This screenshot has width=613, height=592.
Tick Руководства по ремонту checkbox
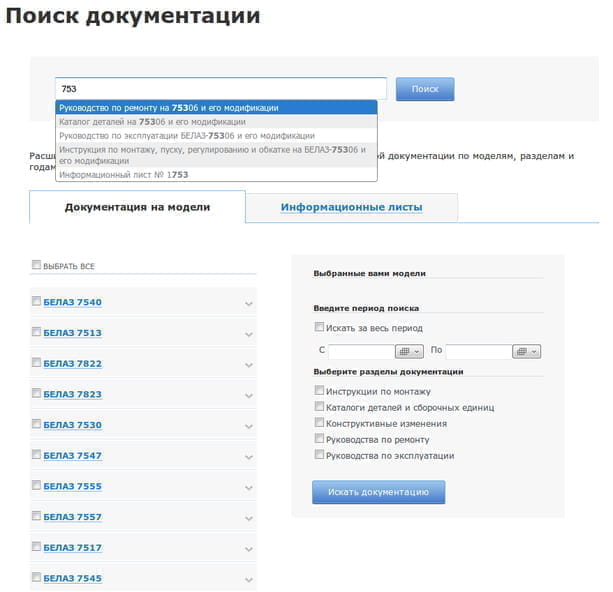319,438
